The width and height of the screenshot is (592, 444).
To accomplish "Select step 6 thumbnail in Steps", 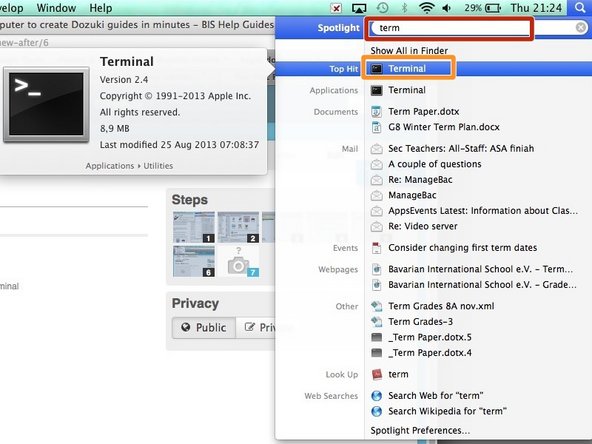I will 194,261.
